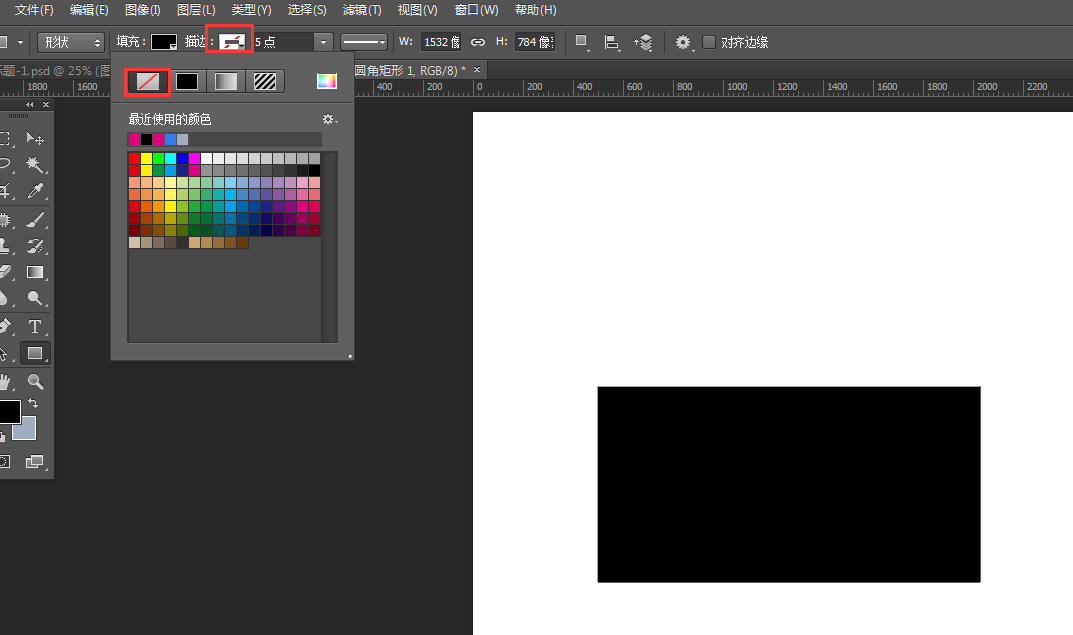Open the 编辑(E) menu
Screen dimensions: 1073x635
pyautogui.click(x=89, y=10)
